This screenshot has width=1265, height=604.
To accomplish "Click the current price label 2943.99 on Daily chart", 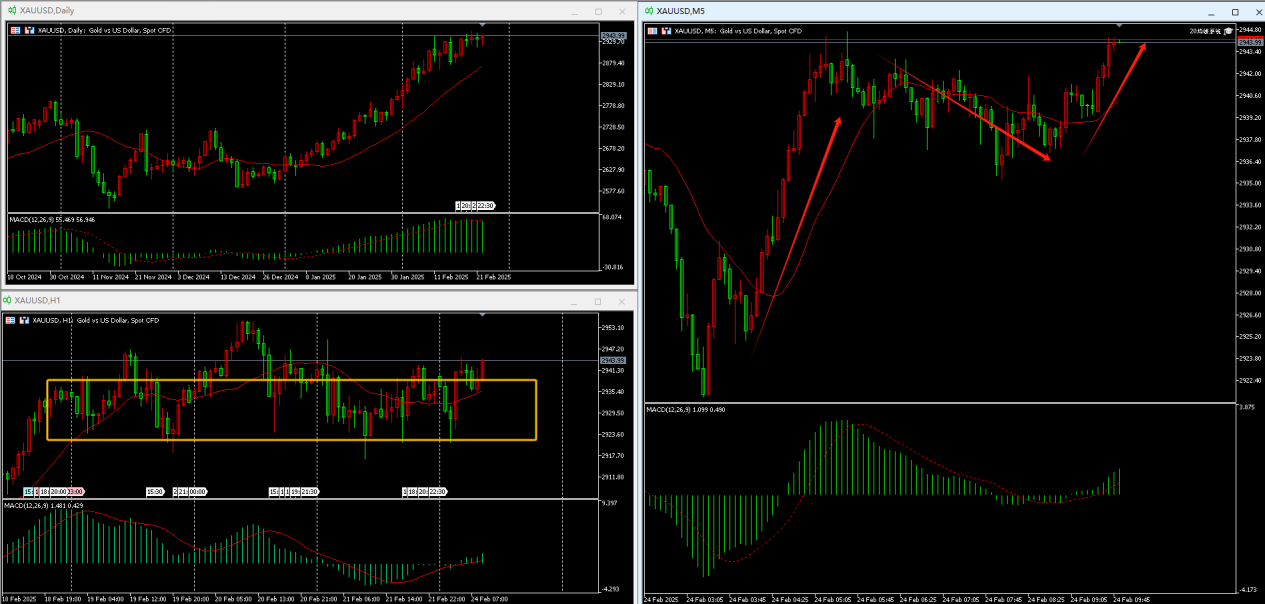I will click(x=612, y=36).
